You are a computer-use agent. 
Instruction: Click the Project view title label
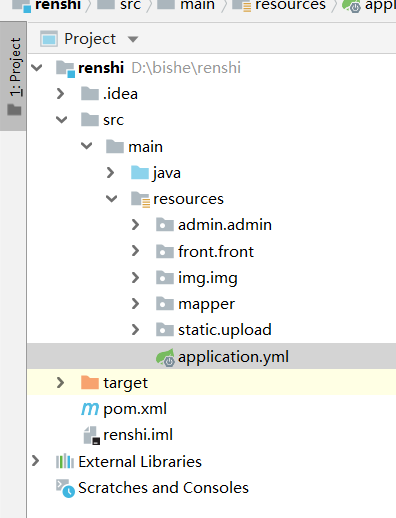90,39
